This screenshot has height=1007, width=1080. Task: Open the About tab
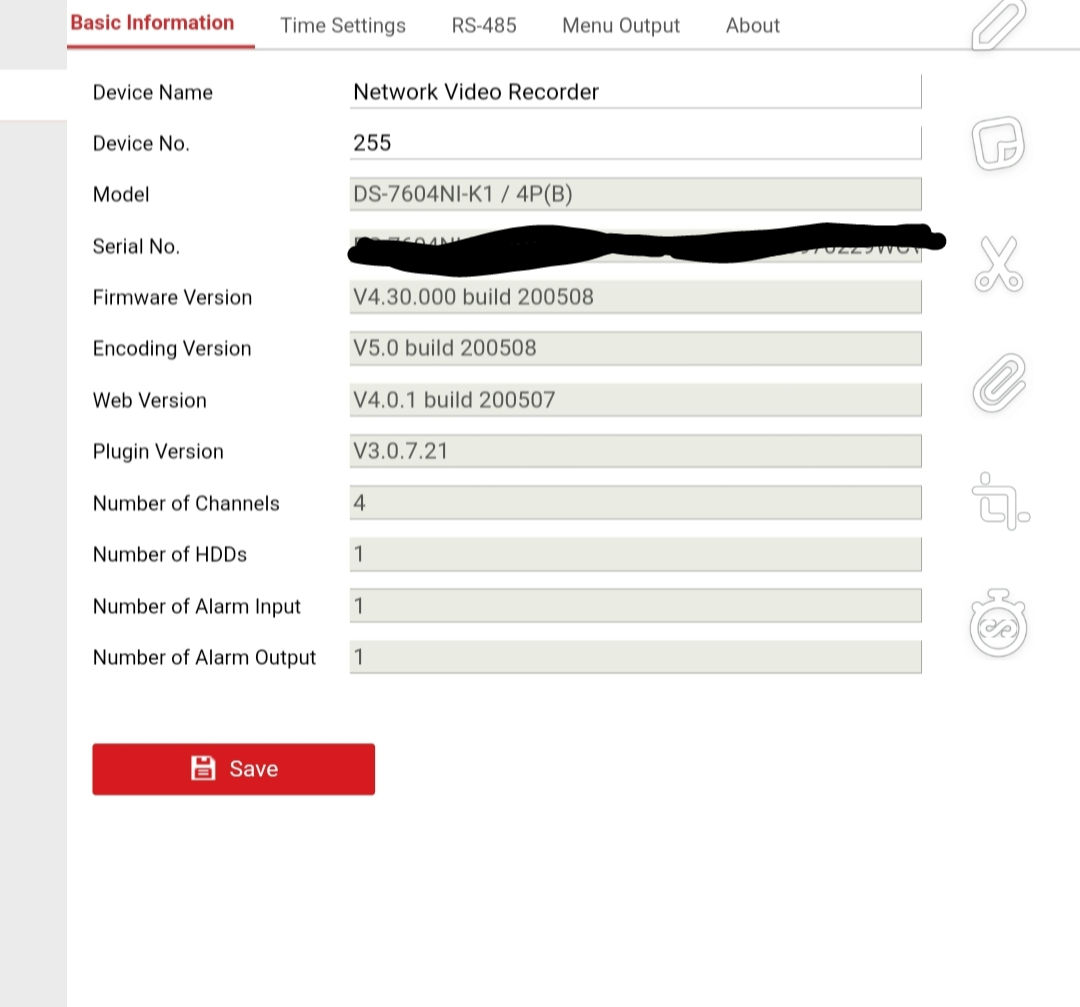(752, 26)
